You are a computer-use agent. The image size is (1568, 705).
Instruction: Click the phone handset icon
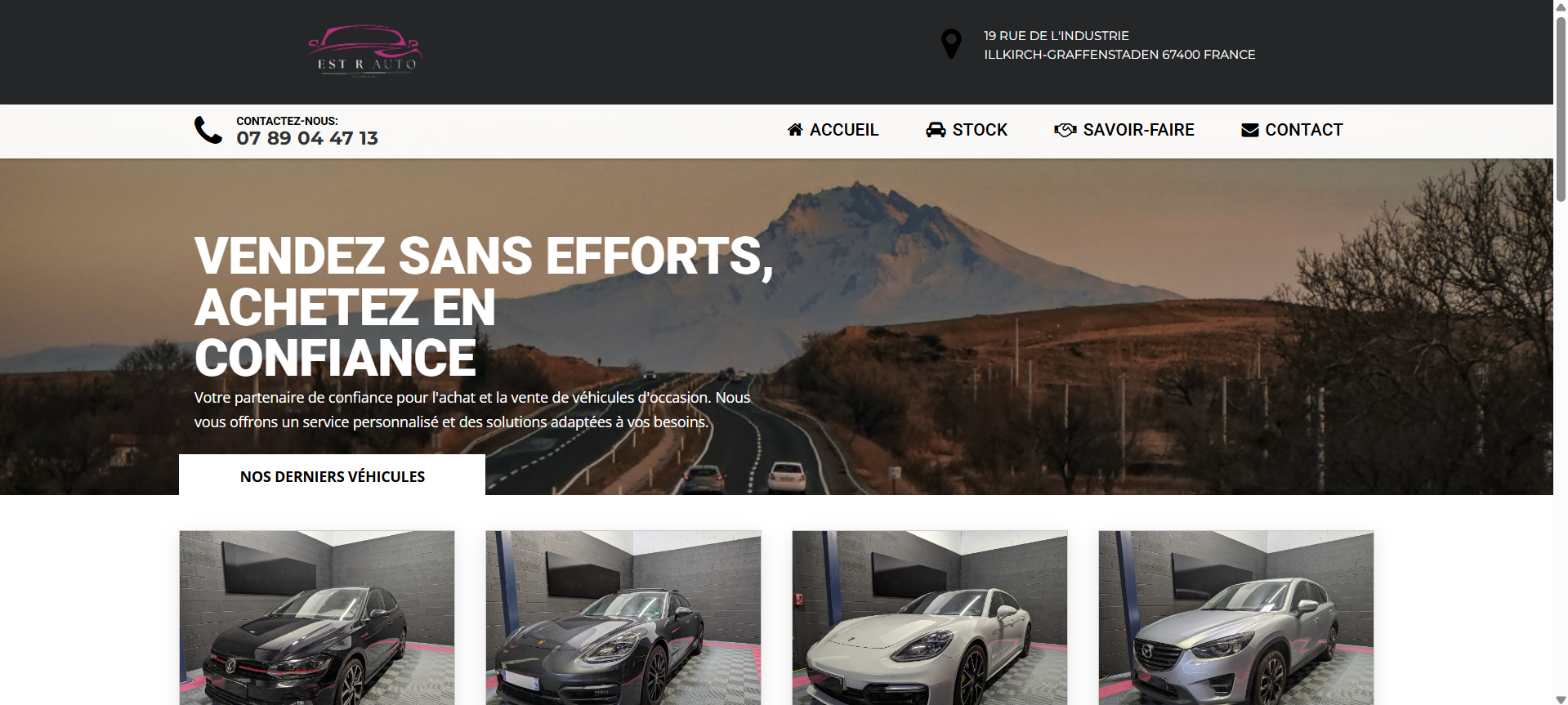(208, 130)
